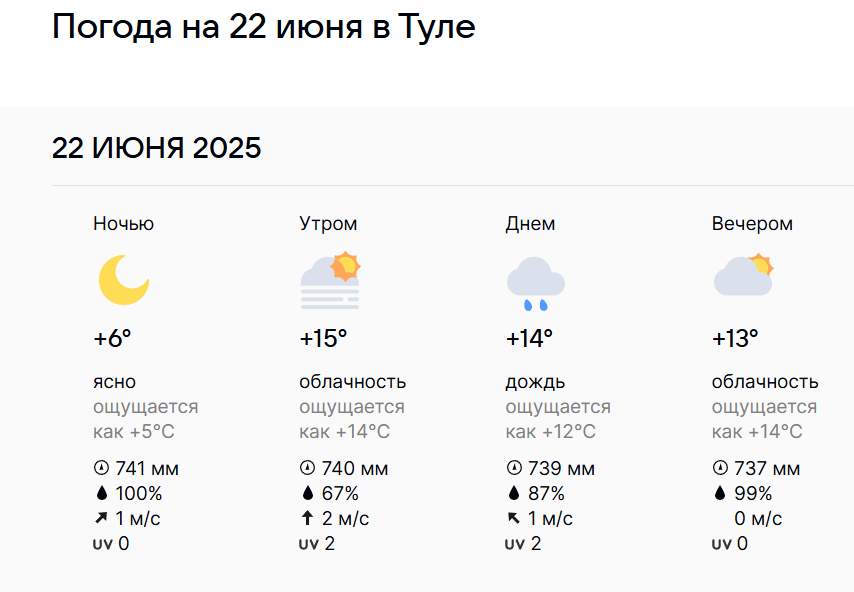Click the +15° morning temperature
The image size is (854, 592).
click(323, 339)
